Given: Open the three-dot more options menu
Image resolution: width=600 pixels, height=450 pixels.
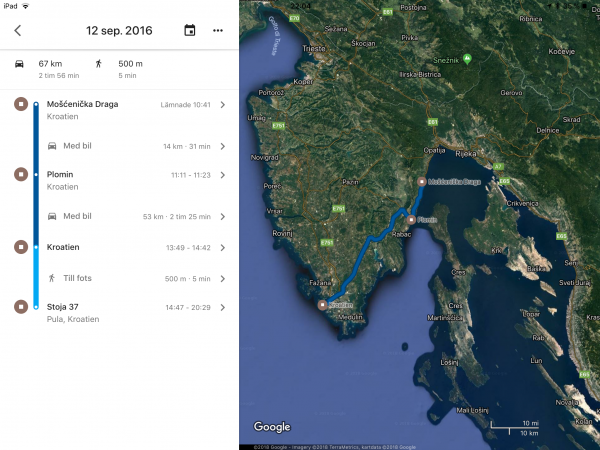Looking at the screenshot, I should [218, 30].
